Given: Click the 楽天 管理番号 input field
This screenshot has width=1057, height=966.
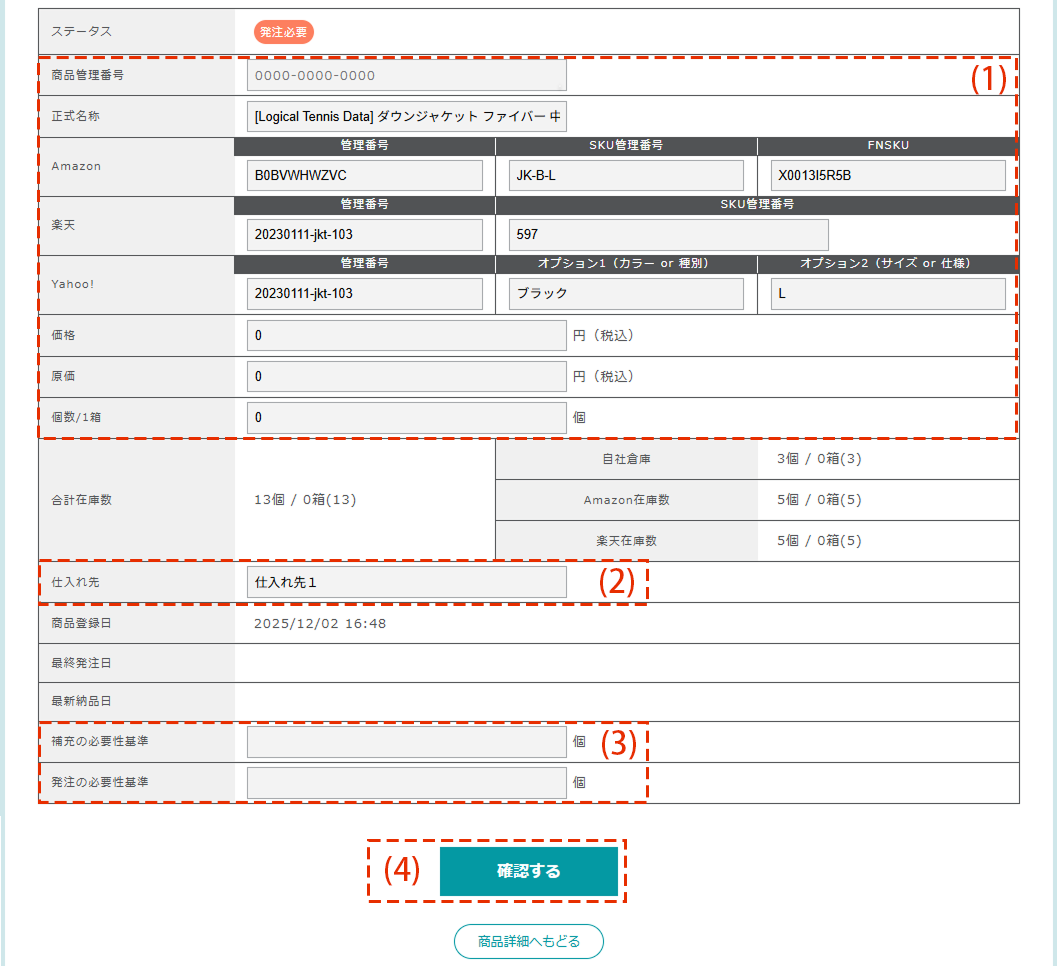Looking at the screenshot, I should pyautogui.click(x=364, y=234).
